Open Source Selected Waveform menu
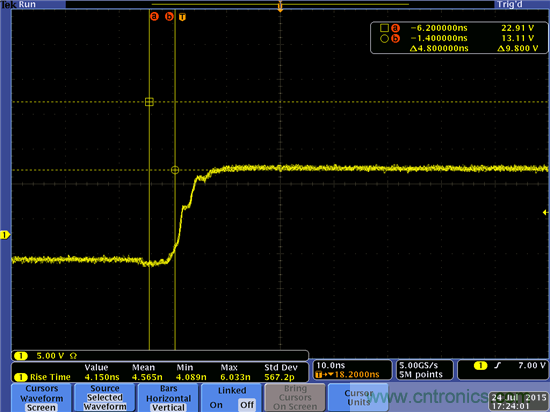The image size is (550, 412). (x=105, y=398)
